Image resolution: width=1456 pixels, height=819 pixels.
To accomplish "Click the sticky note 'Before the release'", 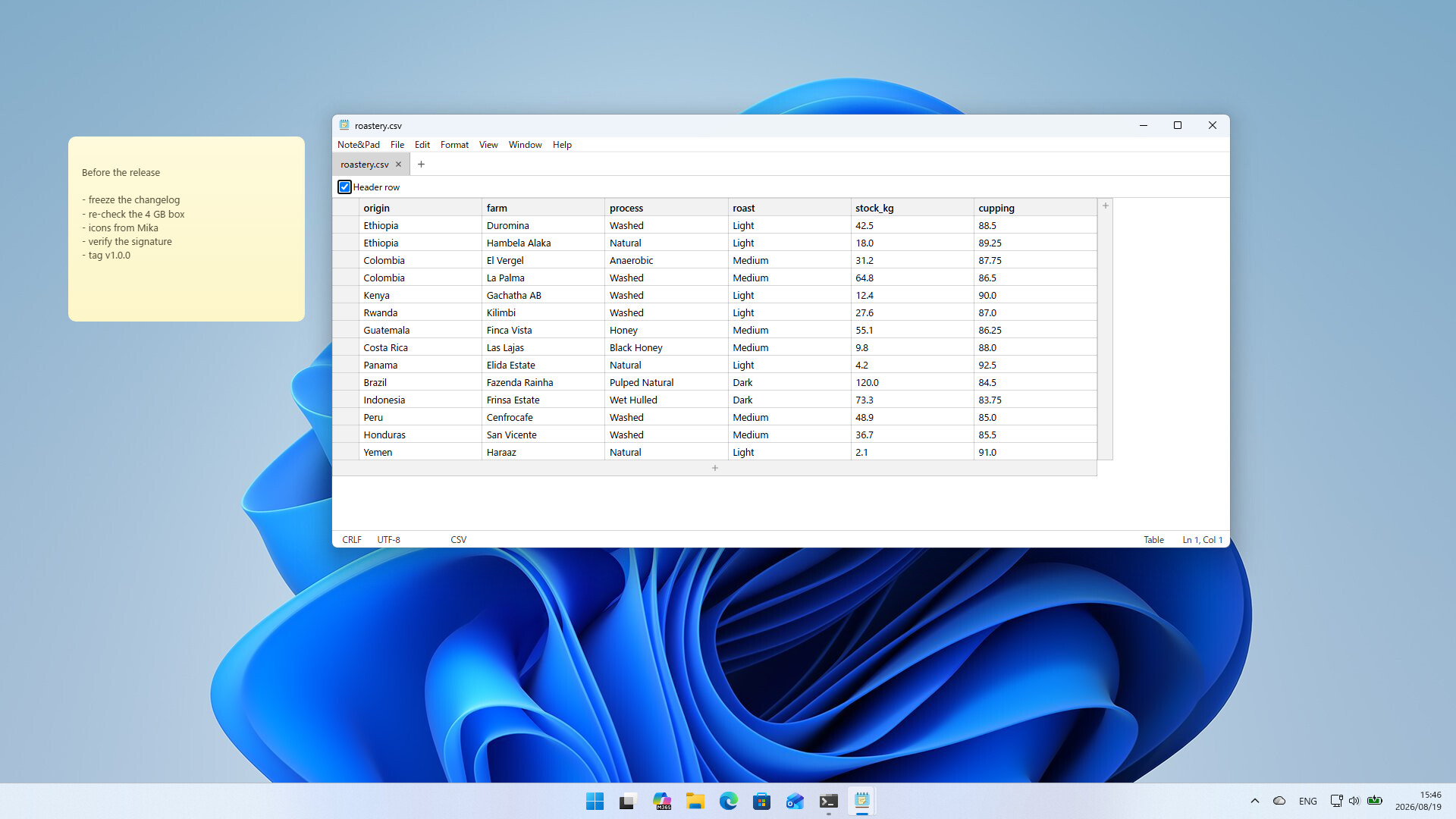I will 187,229.
